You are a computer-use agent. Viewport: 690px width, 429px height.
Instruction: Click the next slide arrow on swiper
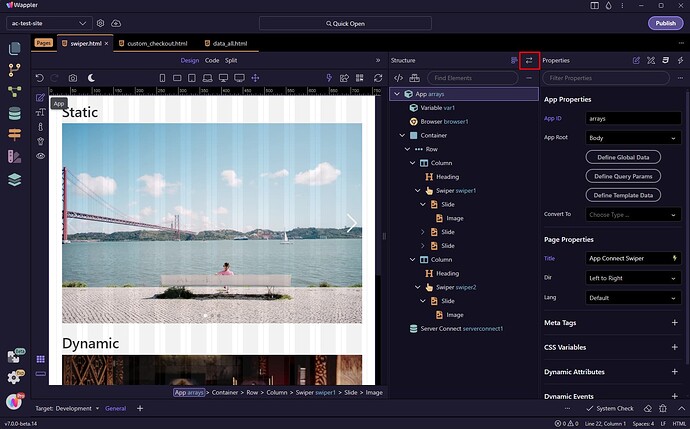point(351,224)
